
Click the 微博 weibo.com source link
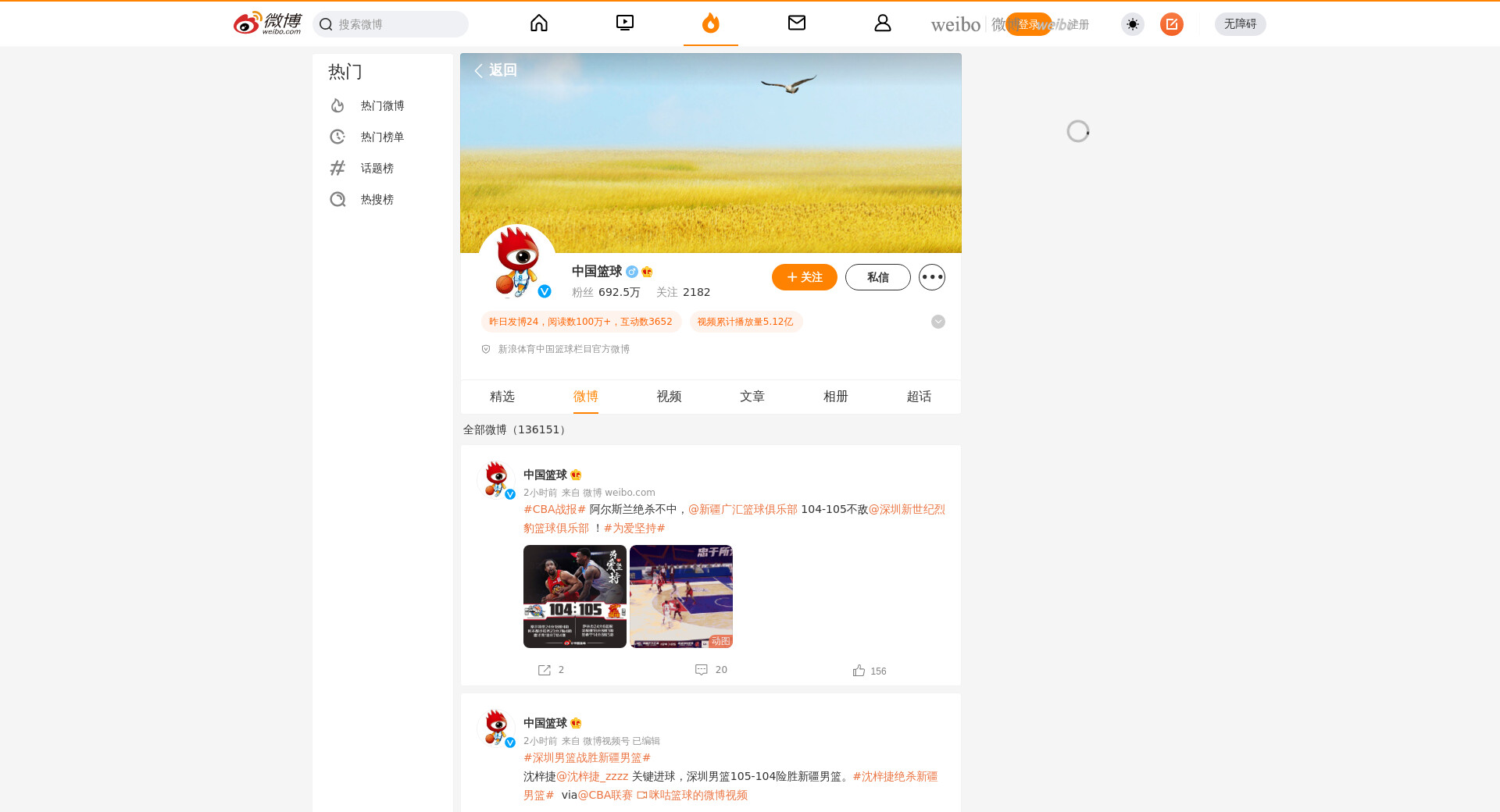(619, 493)
